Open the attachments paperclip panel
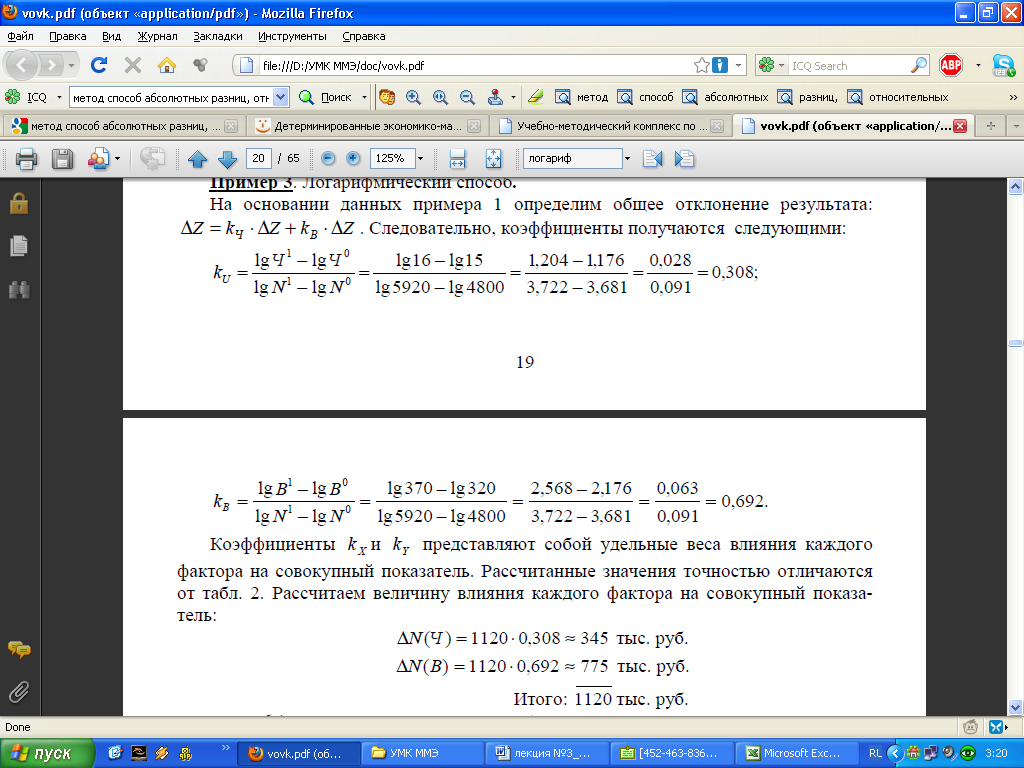Viewport: 1024px width, 768px height. pos(19,691)
